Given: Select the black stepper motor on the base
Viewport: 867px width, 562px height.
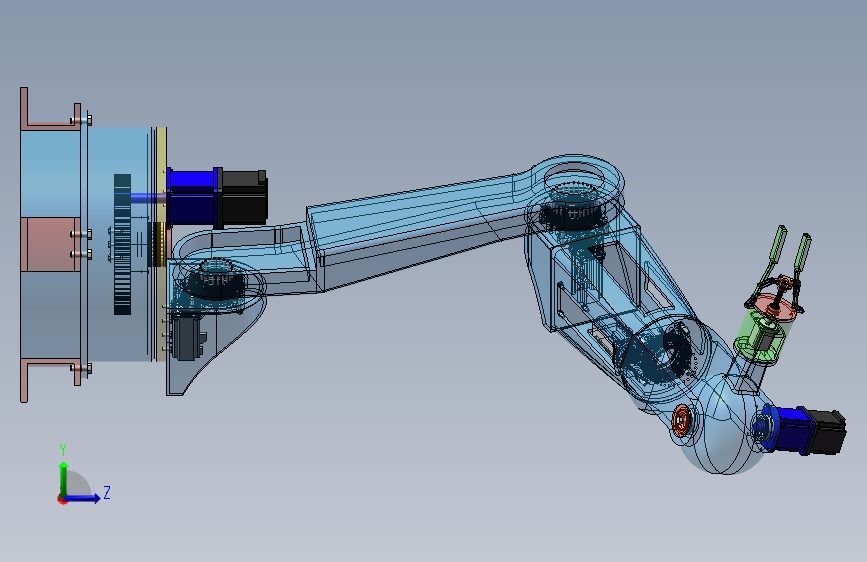Looking at the screenshot, I should coord(244,196).
